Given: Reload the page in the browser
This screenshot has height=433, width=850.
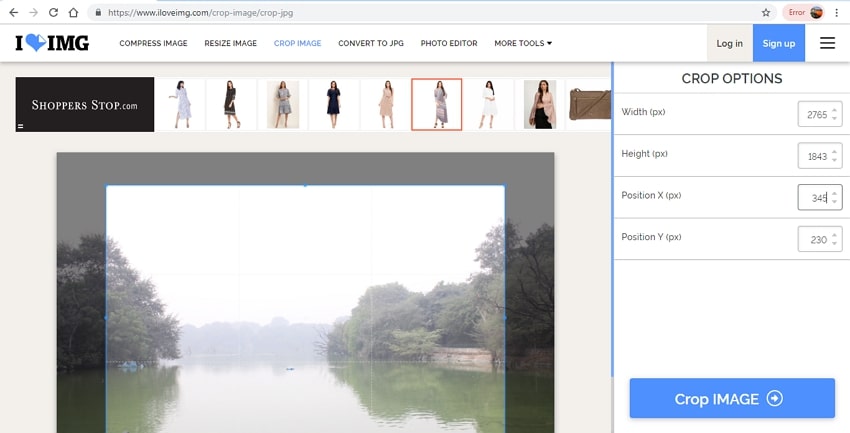Looking at the screenshot, I should click(53, 13).
